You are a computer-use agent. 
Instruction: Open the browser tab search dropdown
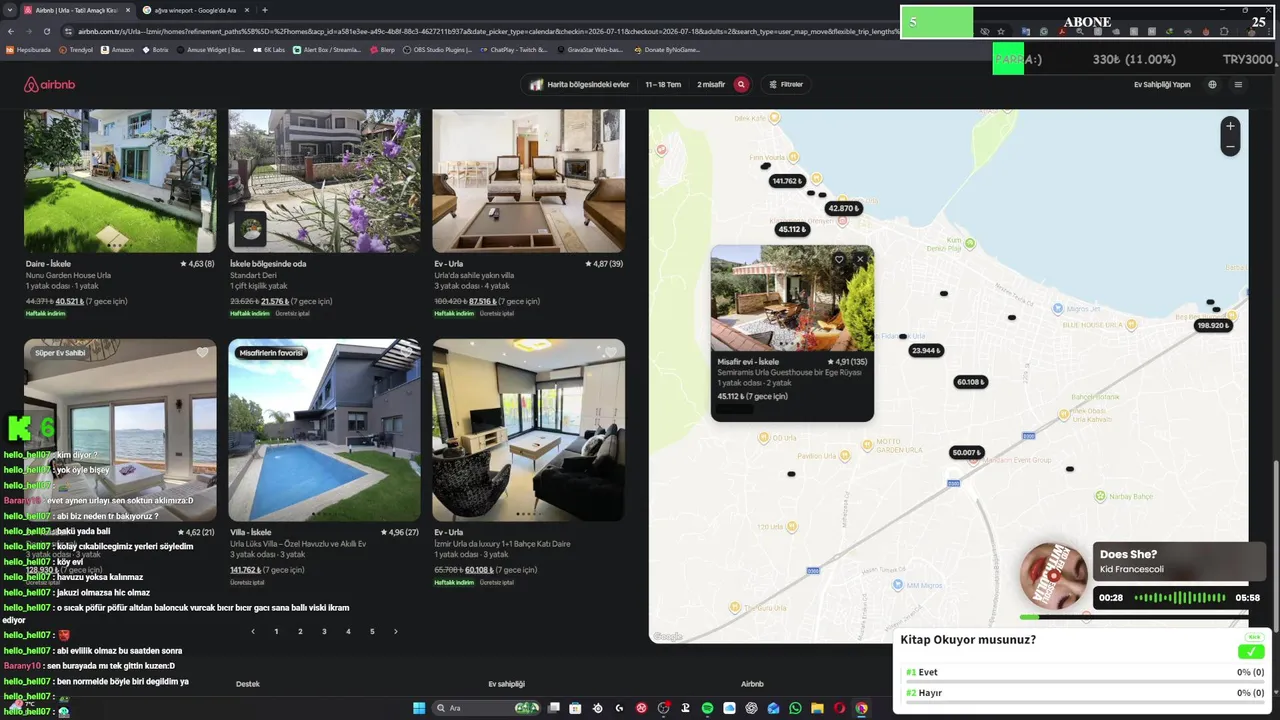10,10
